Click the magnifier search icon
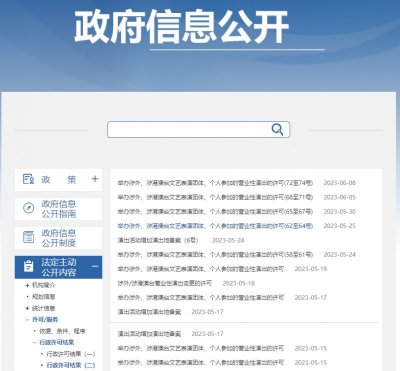Screen dimensions: 400x371 277,129
